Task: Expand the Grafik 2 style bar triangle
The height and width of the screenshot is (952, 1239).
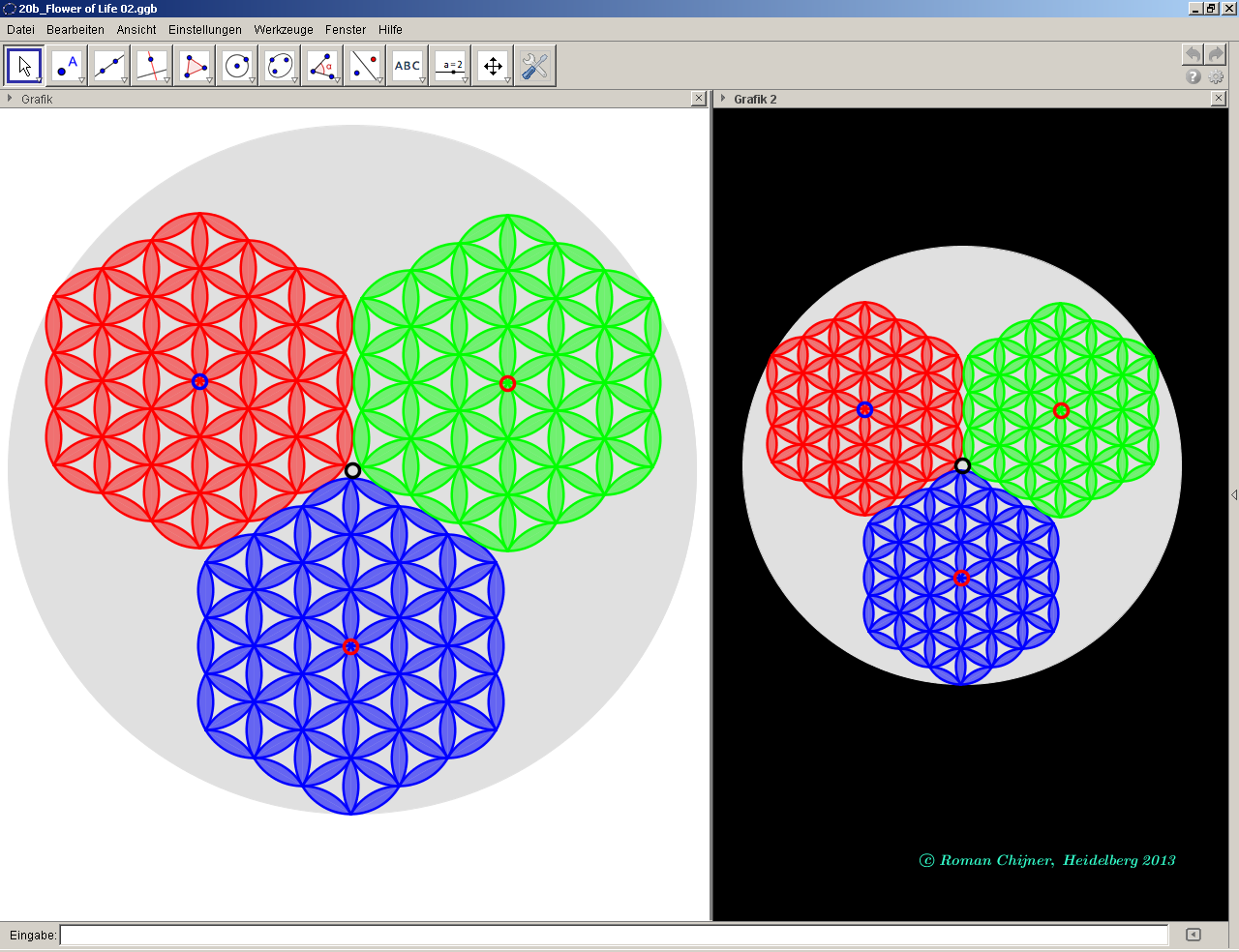Action: click(x=723, y=99)
